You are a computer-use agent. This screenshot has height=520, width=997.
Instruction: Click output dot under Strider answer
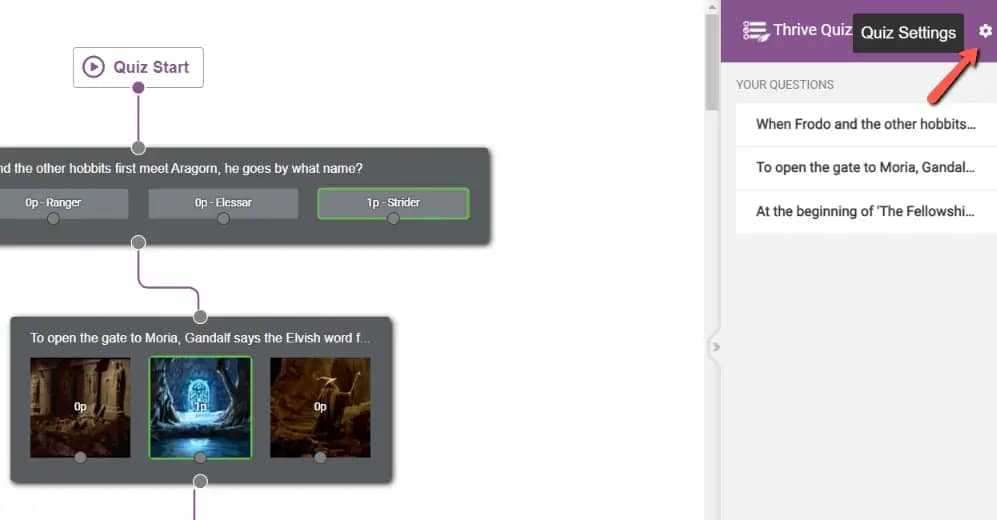(x=393, y=219)
